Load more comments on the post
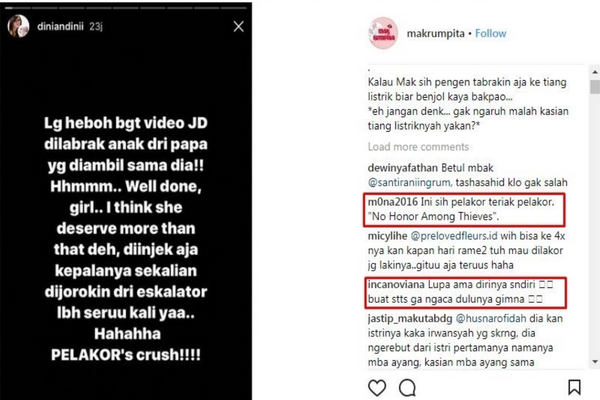This screenshot has height=400, width=600. (418, 147)
